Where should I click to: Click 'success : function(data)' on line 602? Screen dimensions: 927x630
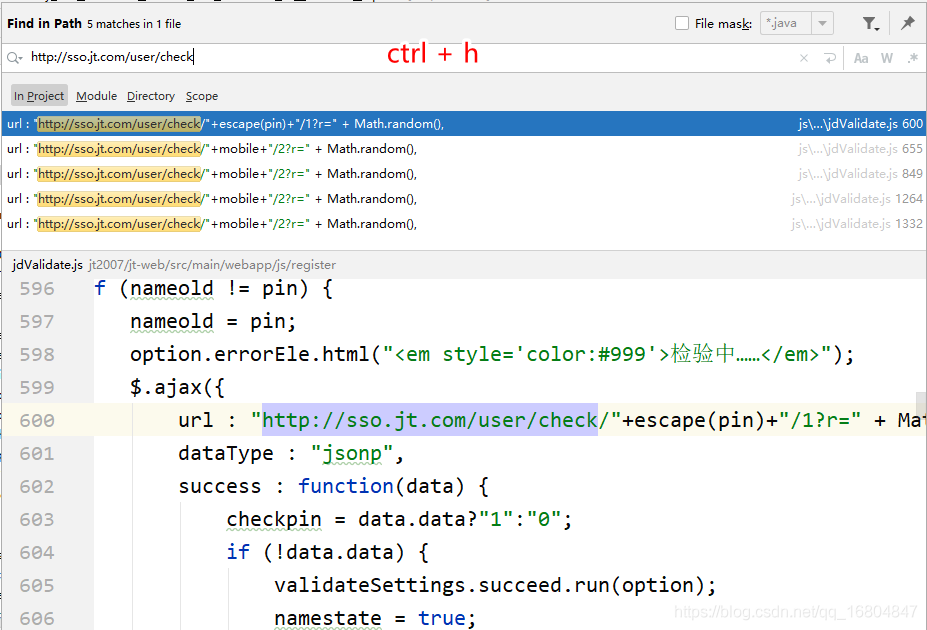tap(333, 486)
